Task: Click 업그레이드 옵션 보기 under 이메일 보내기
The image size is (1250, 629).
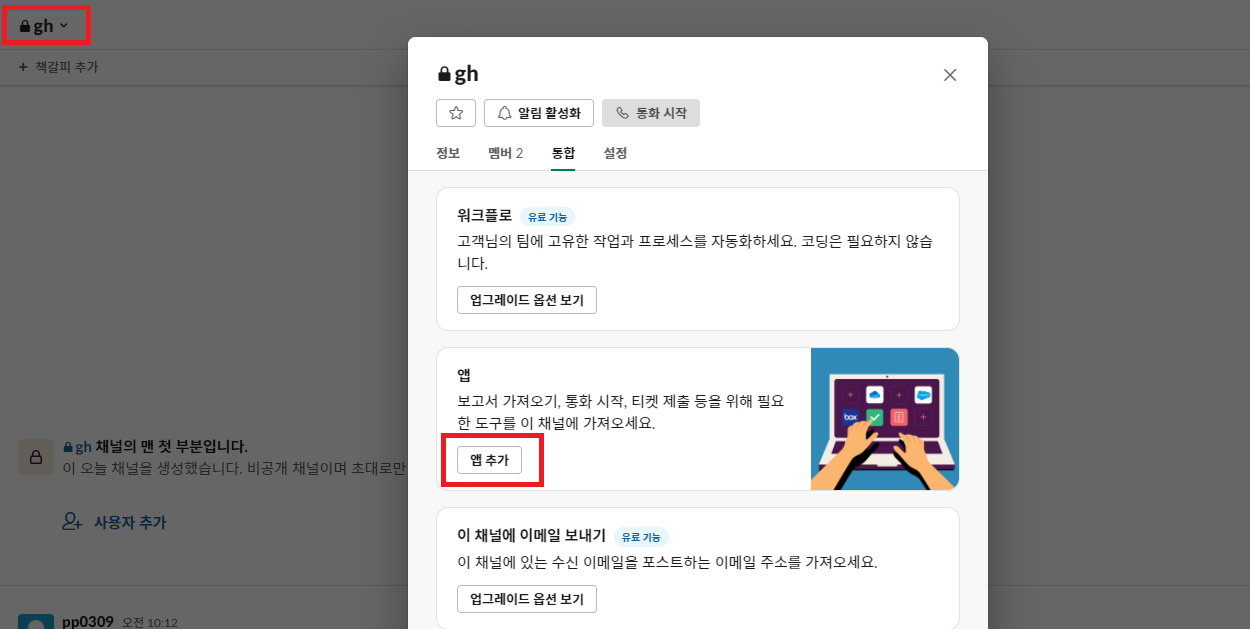Action: tap(527, 599)
